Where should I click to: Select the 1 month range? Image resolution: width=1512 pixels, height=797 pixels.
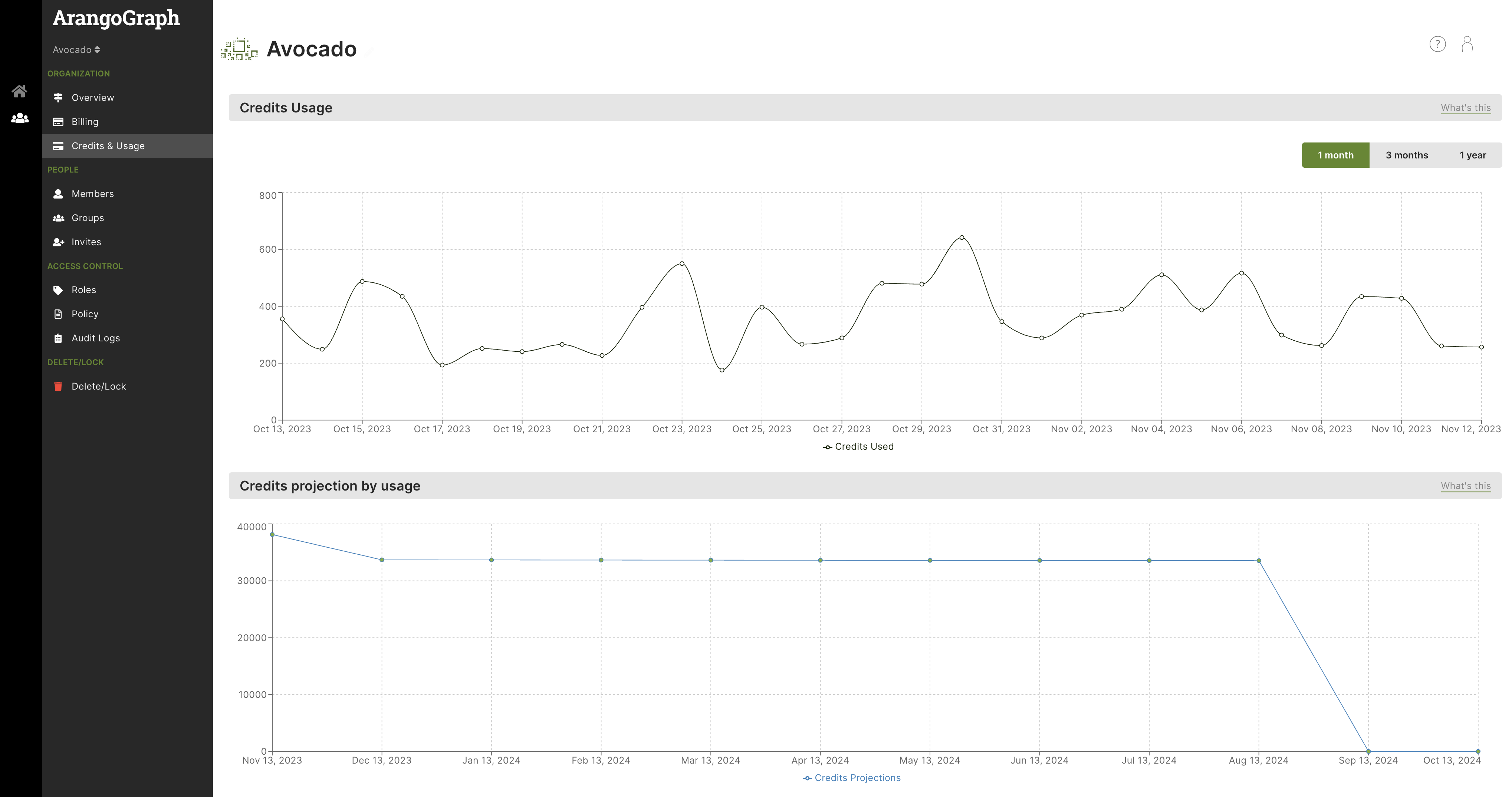pyautogui.click(x=1335, y=155)
